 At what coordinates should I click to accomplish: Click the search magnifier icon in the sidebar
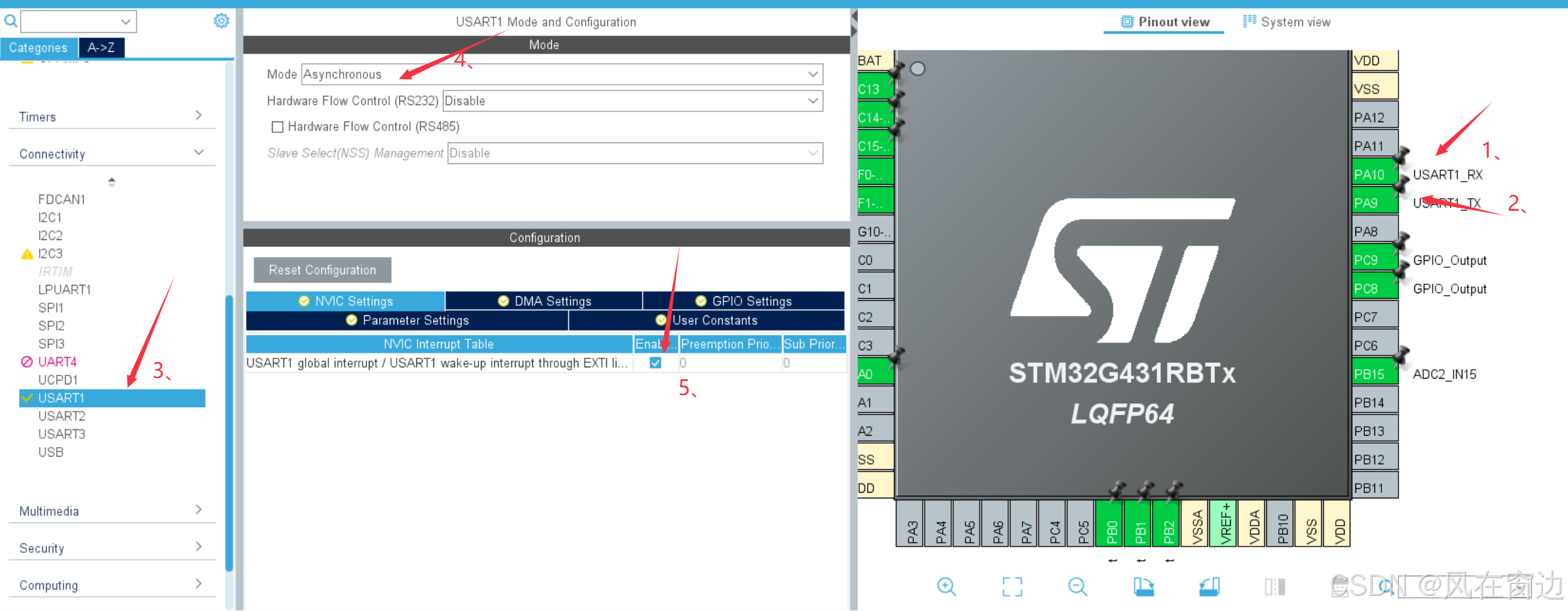pos(11,21)
